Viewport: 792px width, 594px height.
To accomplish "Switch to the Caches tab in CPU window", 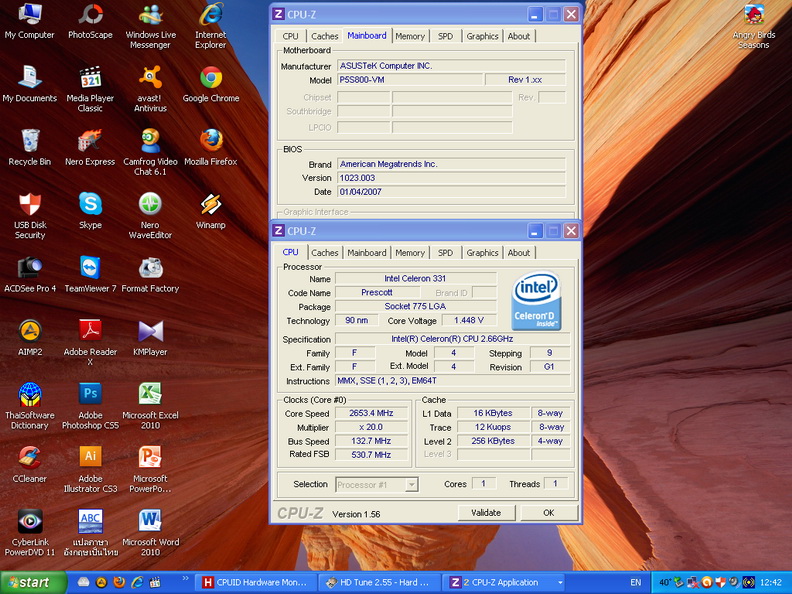I will pos(324,253).
